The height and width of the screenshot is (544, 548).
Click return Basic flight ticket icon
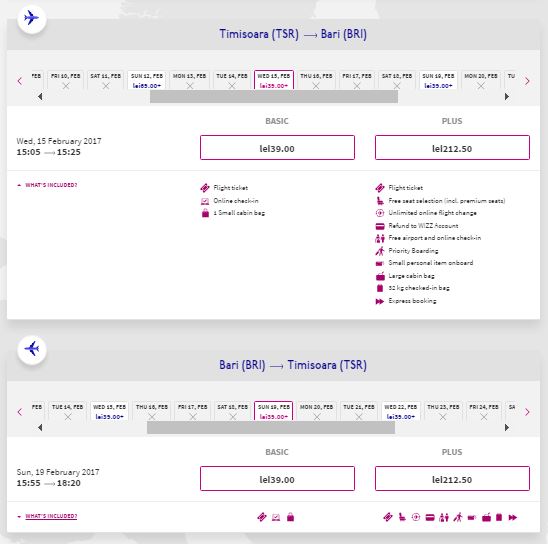[262, 517]
